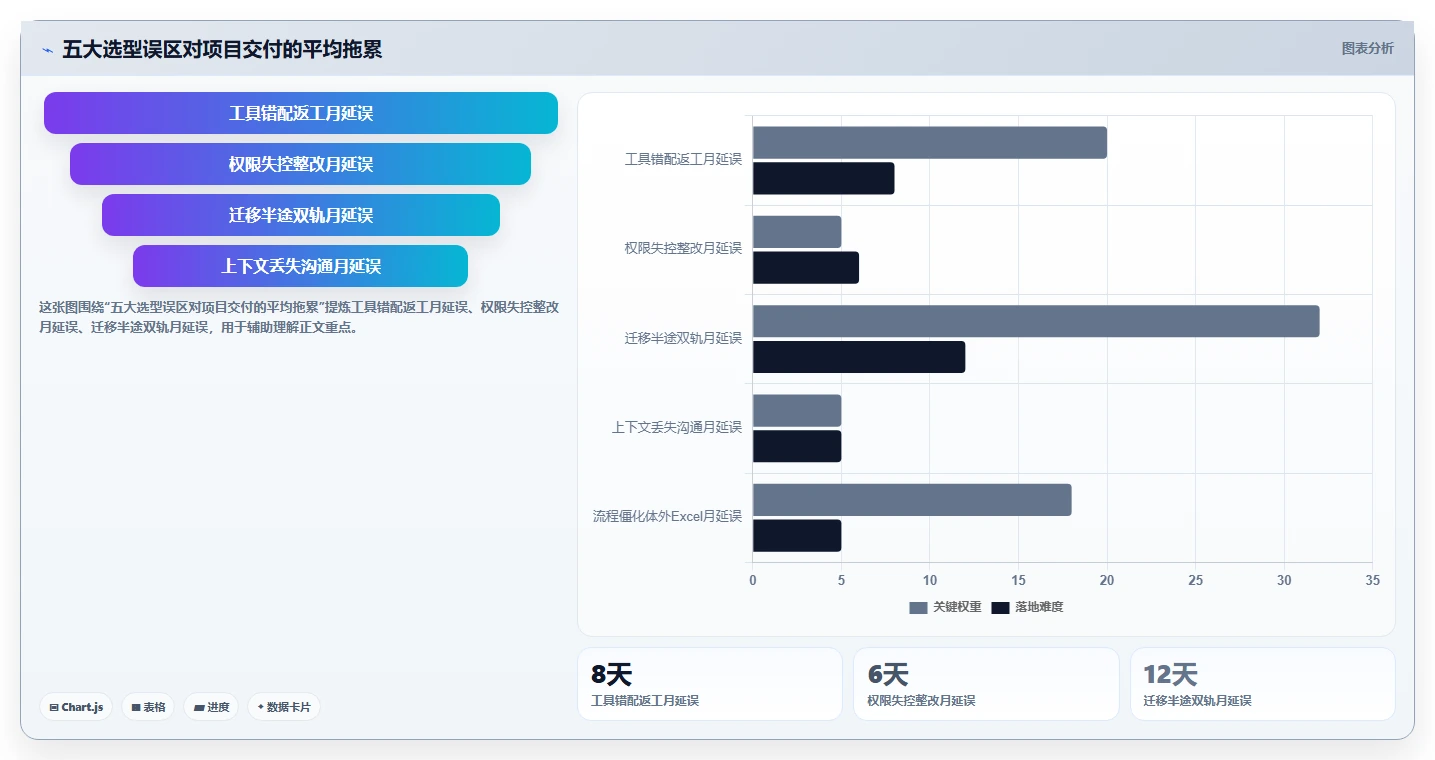The width and height of the screenshot is (1435, 760).
Task: Click the 落地难度 legend label
Action: tap(1039, 607)
